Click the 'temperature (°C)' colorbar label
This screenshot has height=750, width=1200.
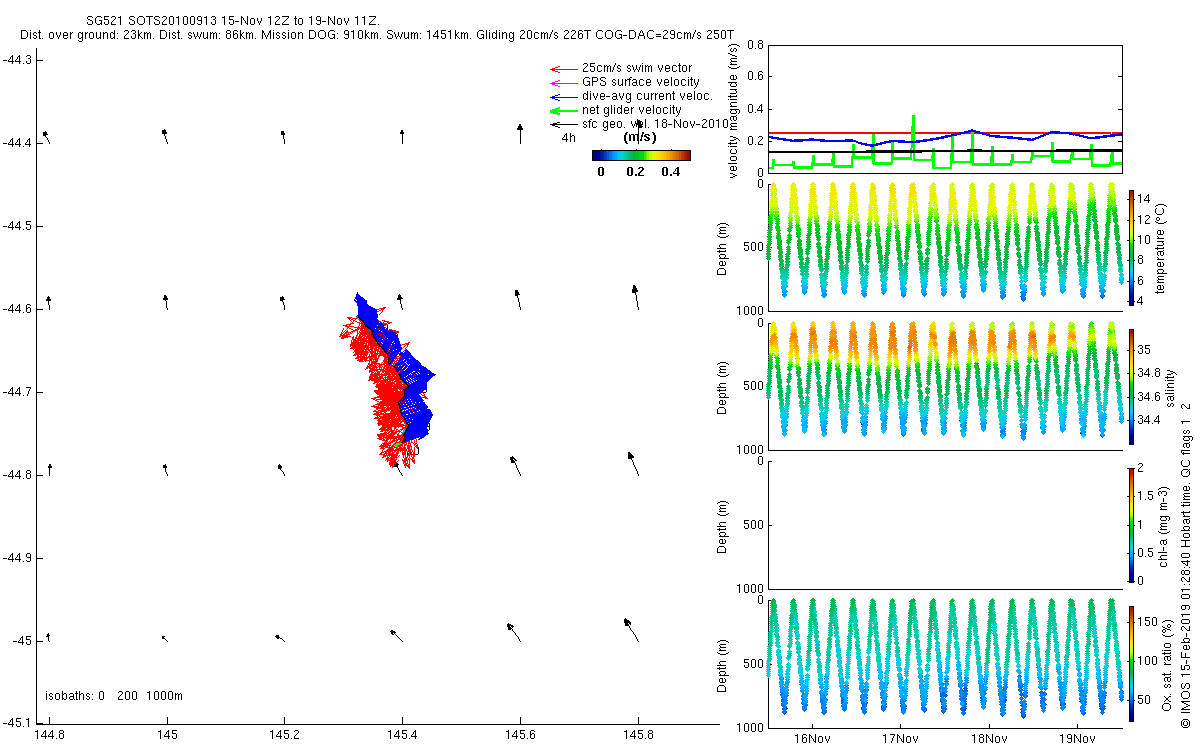1163,247
